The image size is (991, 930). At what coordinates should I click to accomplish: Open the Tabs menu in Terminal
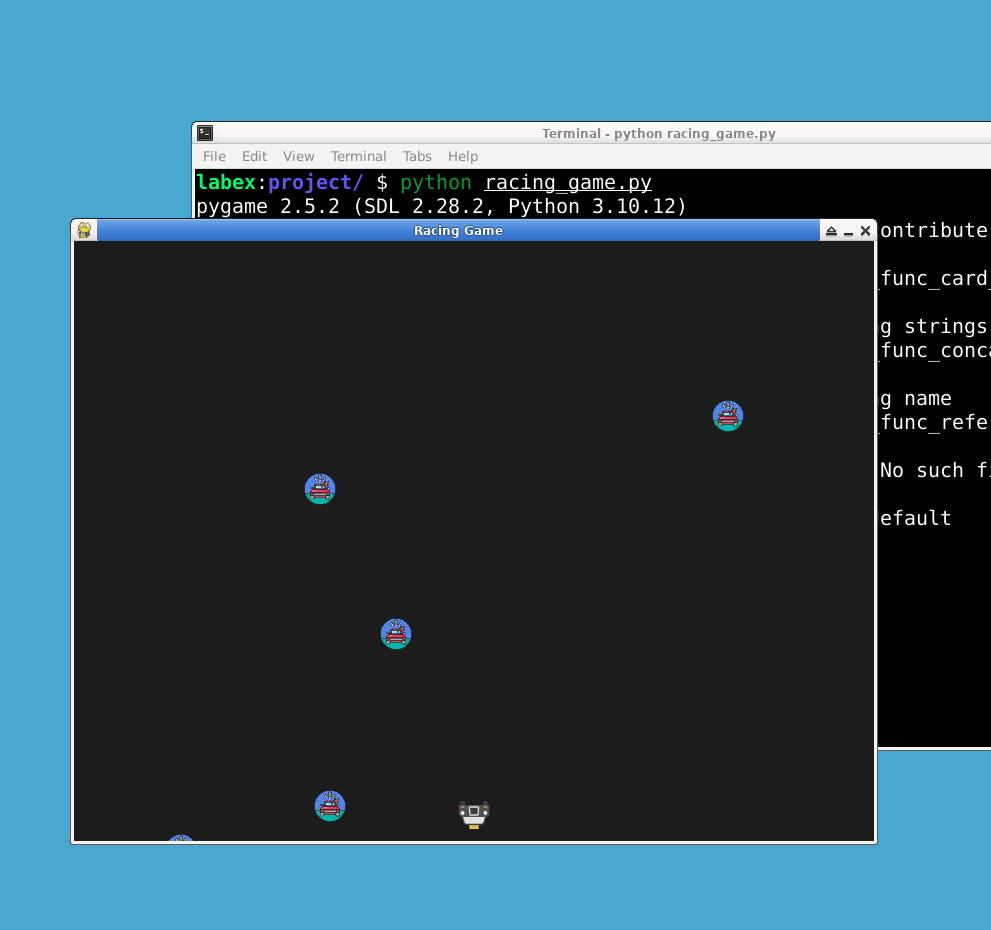click(417, 156)
